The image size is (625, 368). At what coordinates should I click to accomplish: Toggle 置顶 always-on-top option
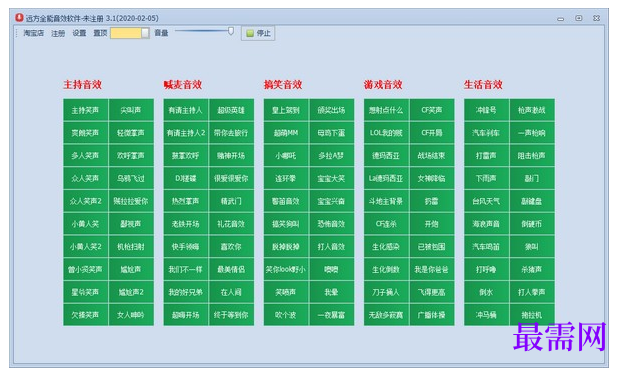[x=100, y=33]
